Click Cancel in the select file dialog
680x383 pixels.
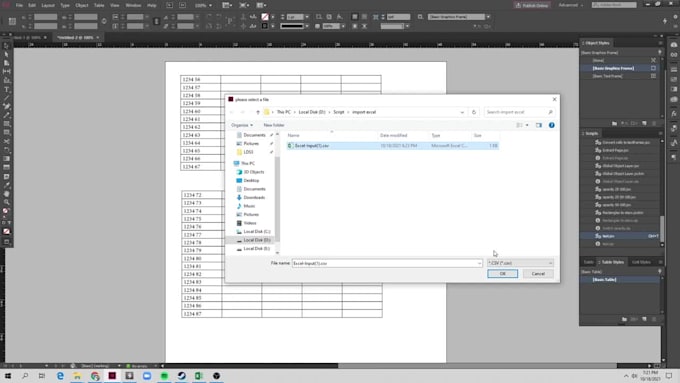click(538, 274)
